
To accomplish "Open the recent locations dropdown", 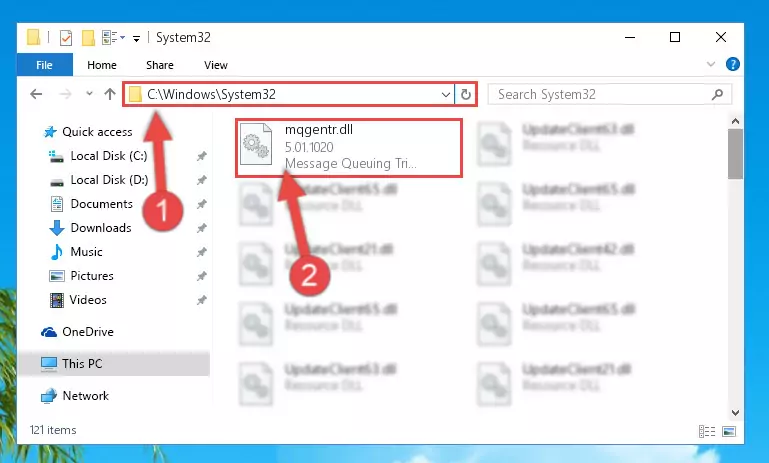I will click(89, 93).
